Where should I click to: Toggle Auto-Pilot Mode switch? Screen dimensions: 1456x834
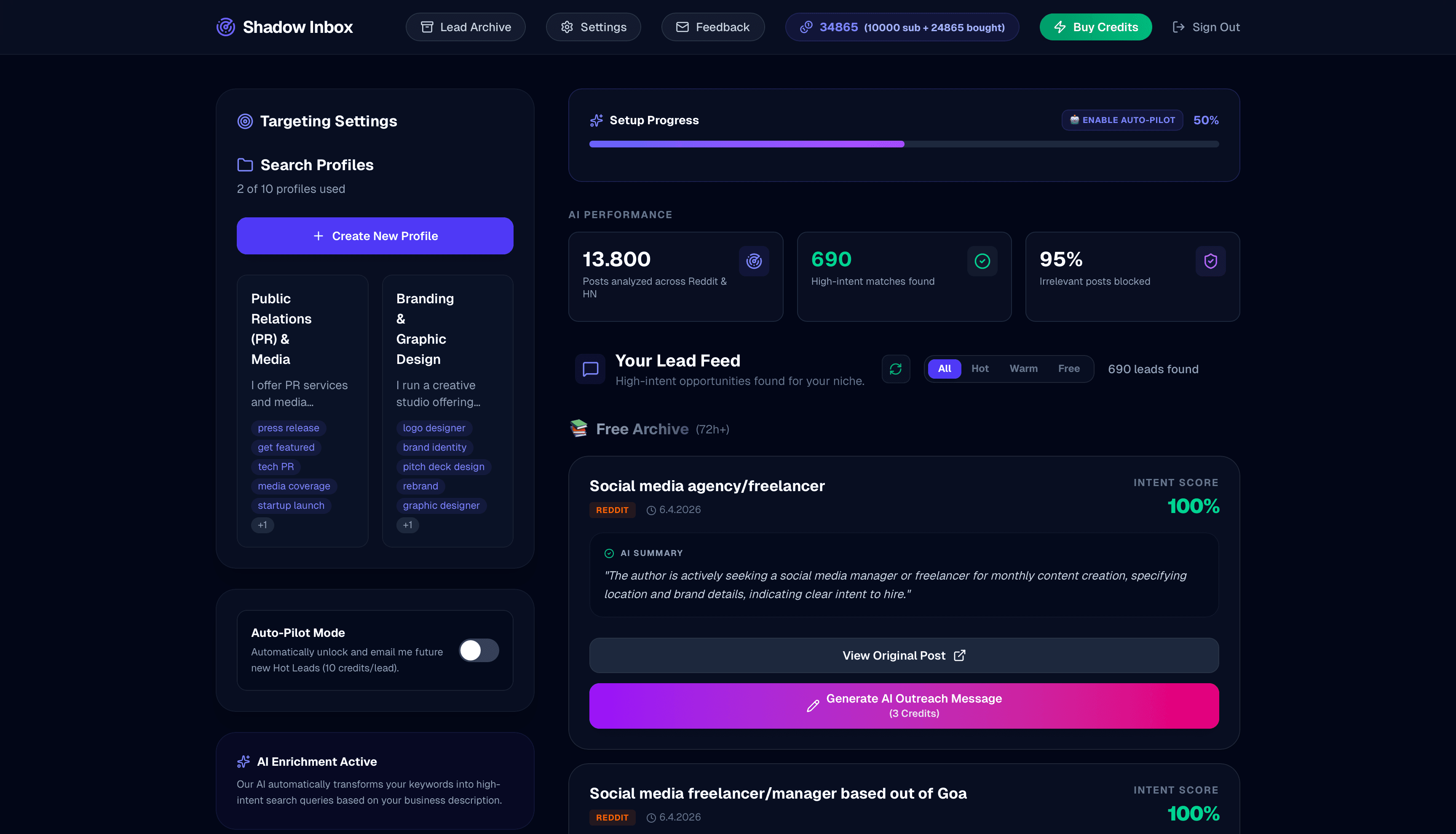[479, 651]
